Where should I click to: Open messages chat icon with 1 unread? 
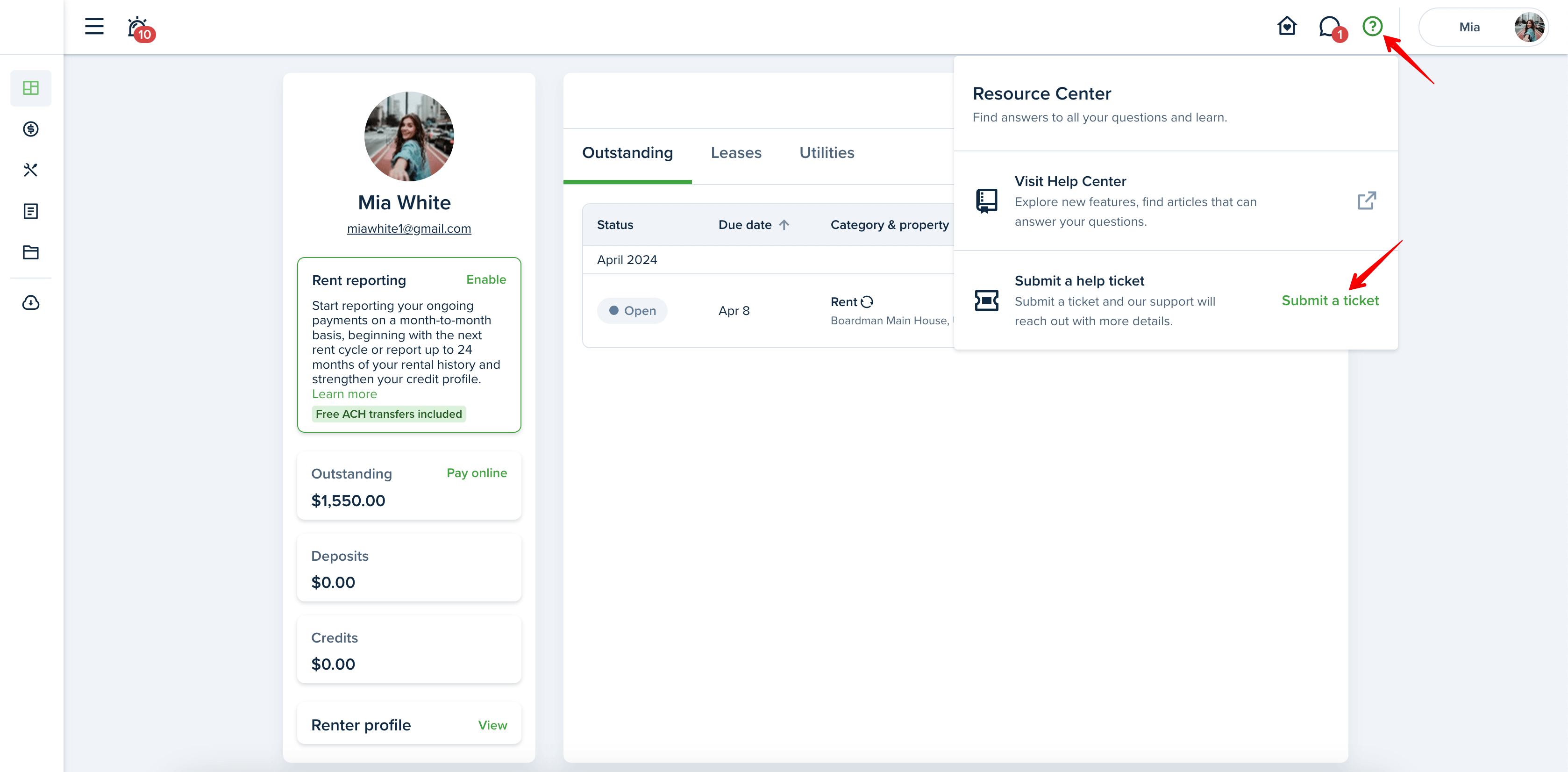click(x=1333, y=28)
